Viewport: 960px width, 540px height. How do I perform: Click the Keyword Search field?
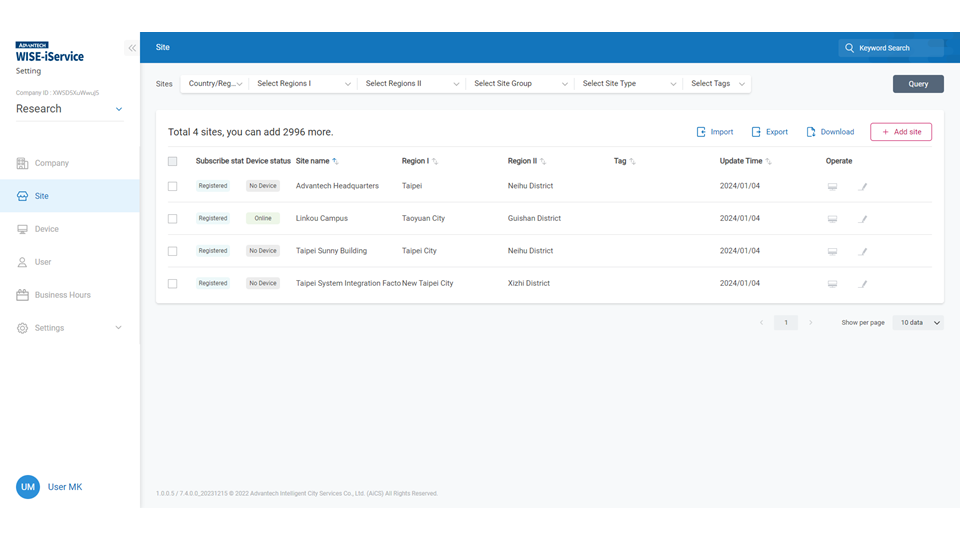(x=890, y=48)
